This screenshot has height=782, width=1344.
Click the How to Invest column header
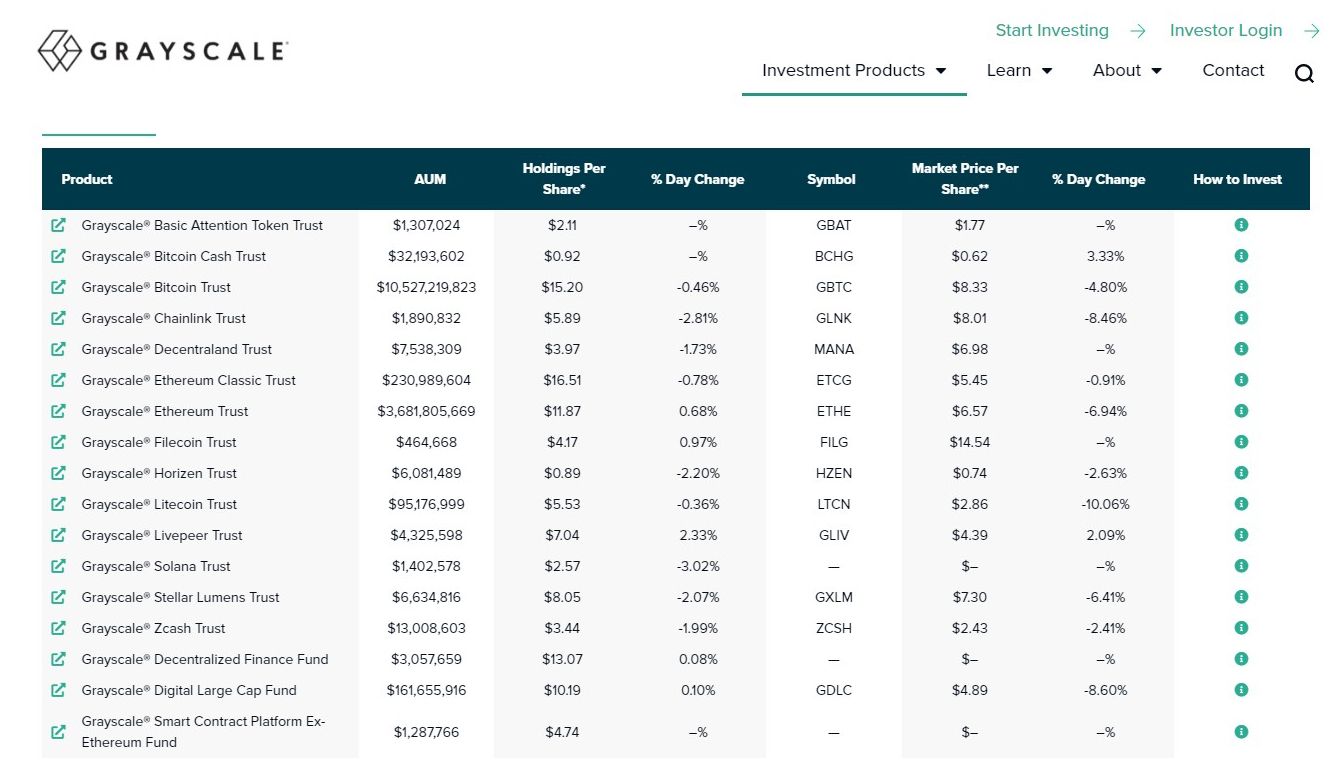[1237, 179]
